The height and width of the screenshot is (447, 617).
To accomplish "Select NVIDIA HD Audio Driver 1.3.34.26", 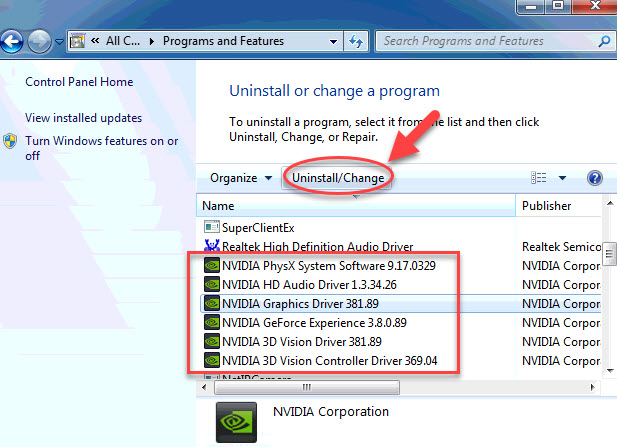I will 309,284.
